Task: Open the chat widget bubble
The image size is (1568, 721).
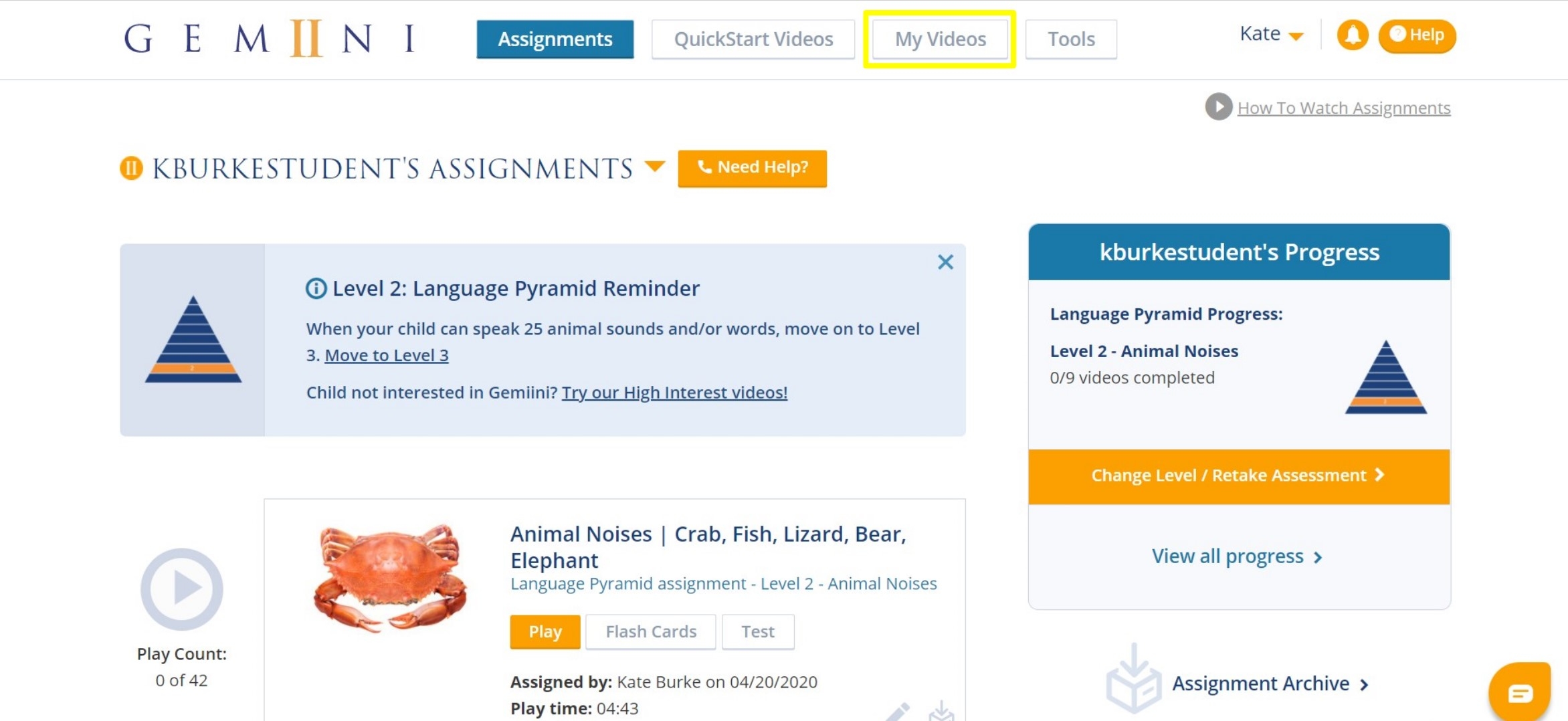Action: coord(1520,692)
